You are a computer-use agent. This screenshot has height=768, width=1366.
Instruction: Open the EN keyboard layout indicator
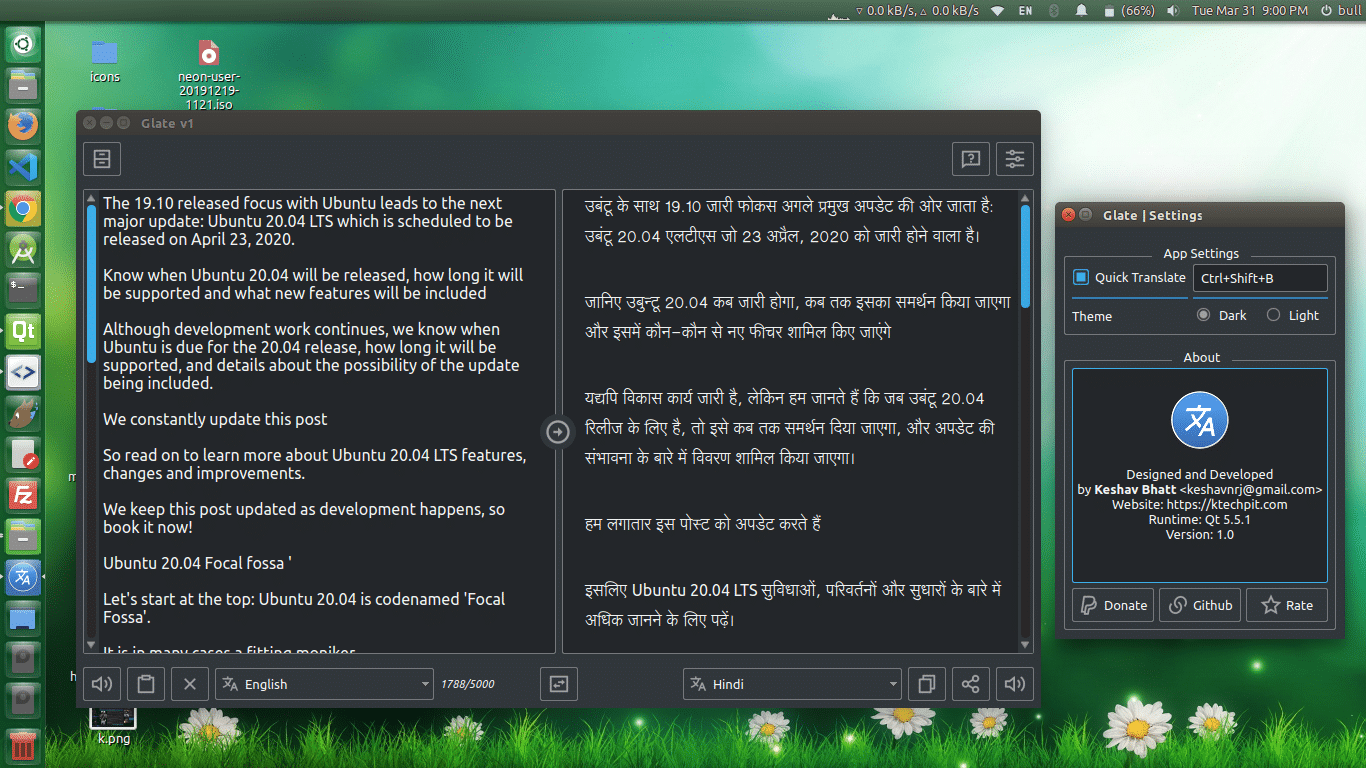1025,10
